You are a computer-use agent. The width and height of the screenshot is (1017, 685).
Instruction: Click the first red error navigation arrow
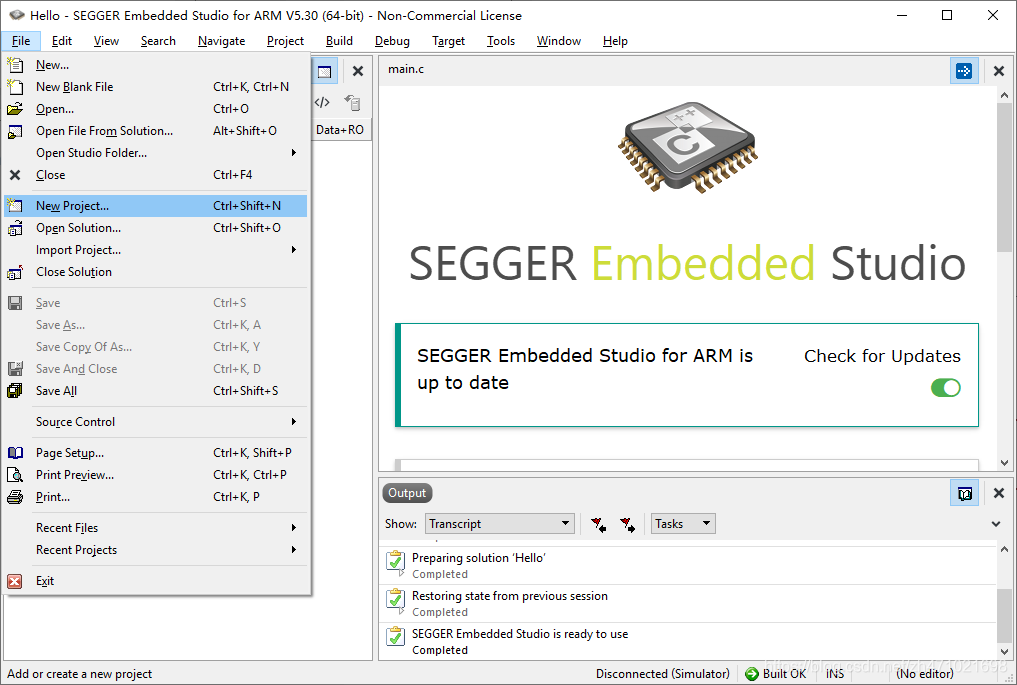tap(599, 524)
